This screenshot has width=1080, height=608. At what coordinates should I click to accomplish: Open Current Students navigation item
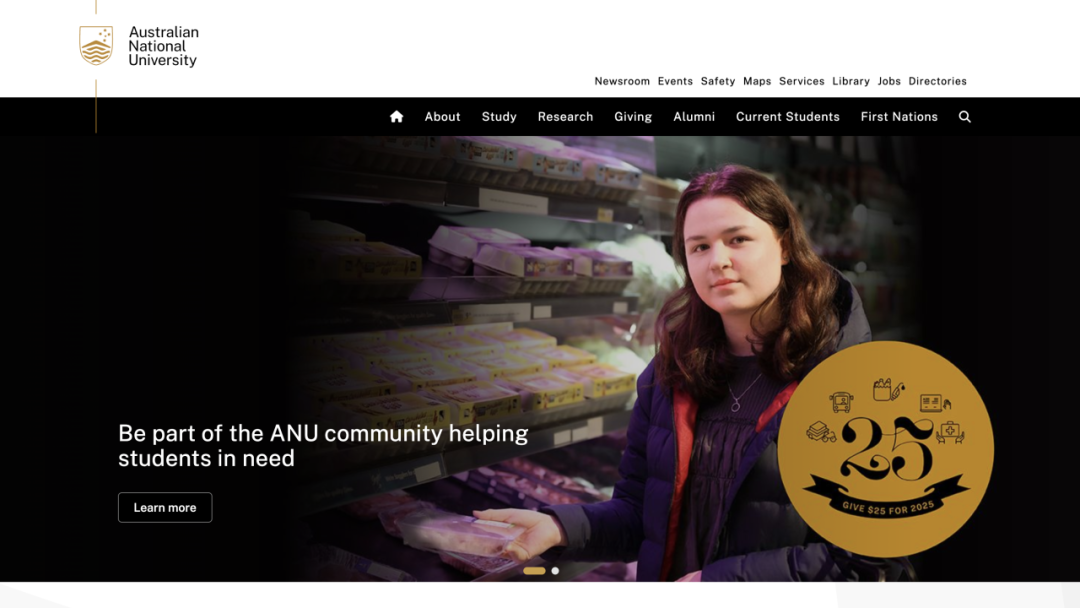coord(787,117)
